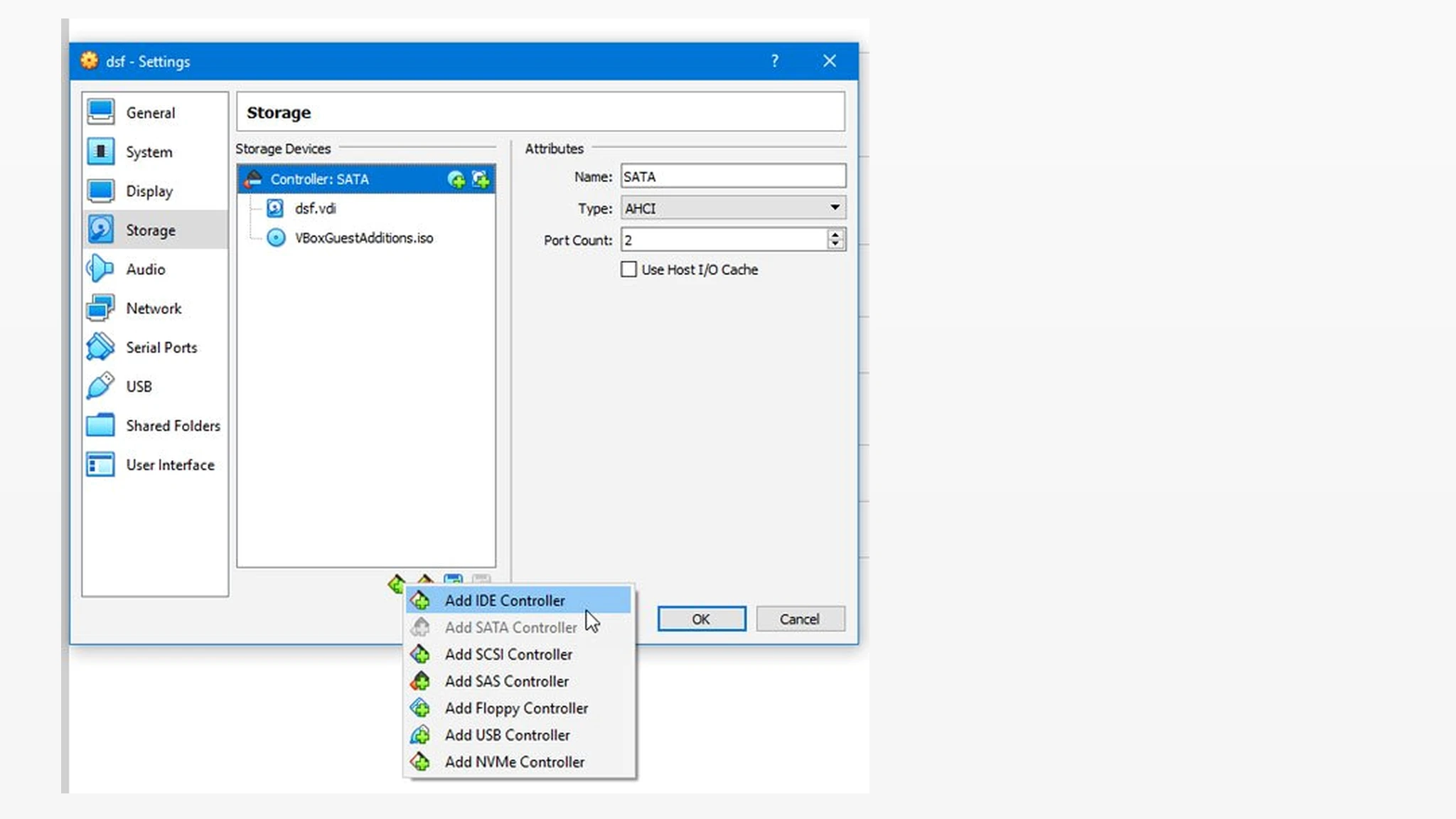The width and height of the screenshot is (1456, 819).
Task: Click the SATA controller icon in the tree
Action: 252,179
